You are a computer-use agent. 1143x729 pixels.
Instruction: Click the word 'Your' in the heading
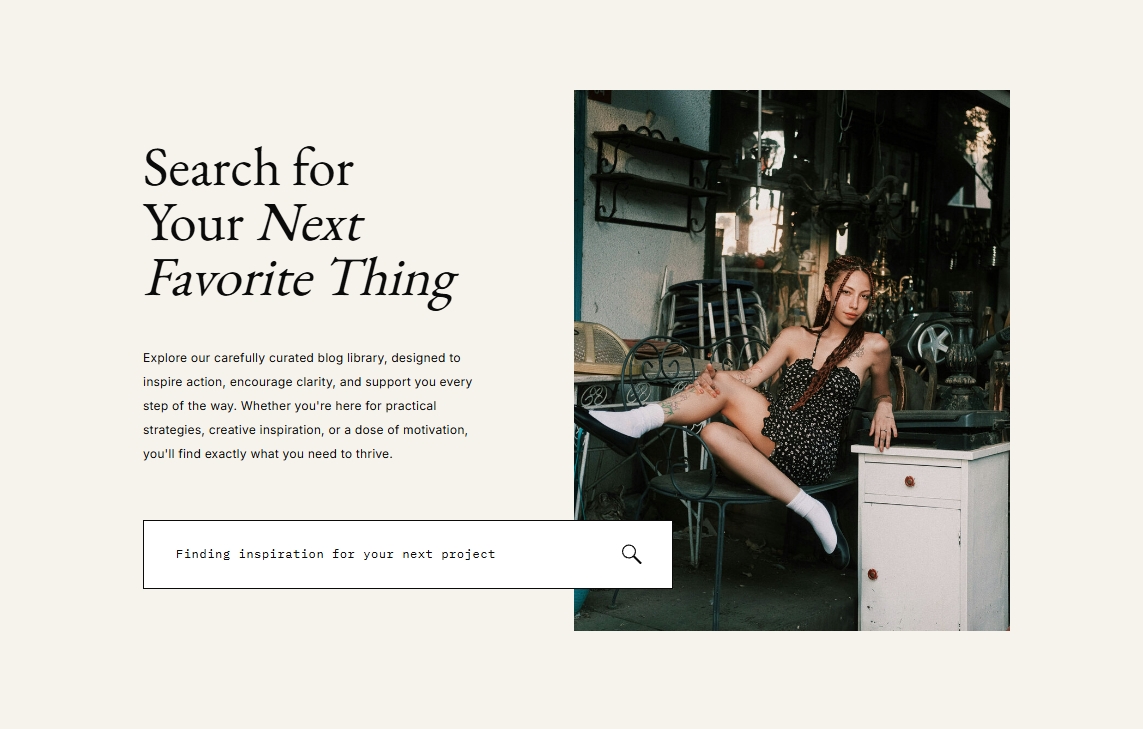tap(193, 223)
